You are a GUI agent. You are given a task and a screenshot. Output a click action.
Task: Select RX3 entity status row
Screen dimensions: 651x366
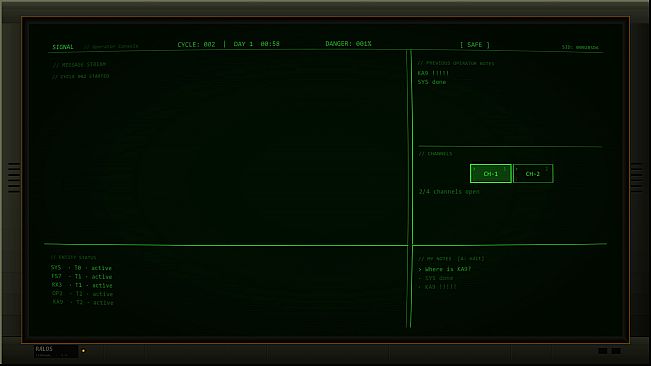[82, 285]
